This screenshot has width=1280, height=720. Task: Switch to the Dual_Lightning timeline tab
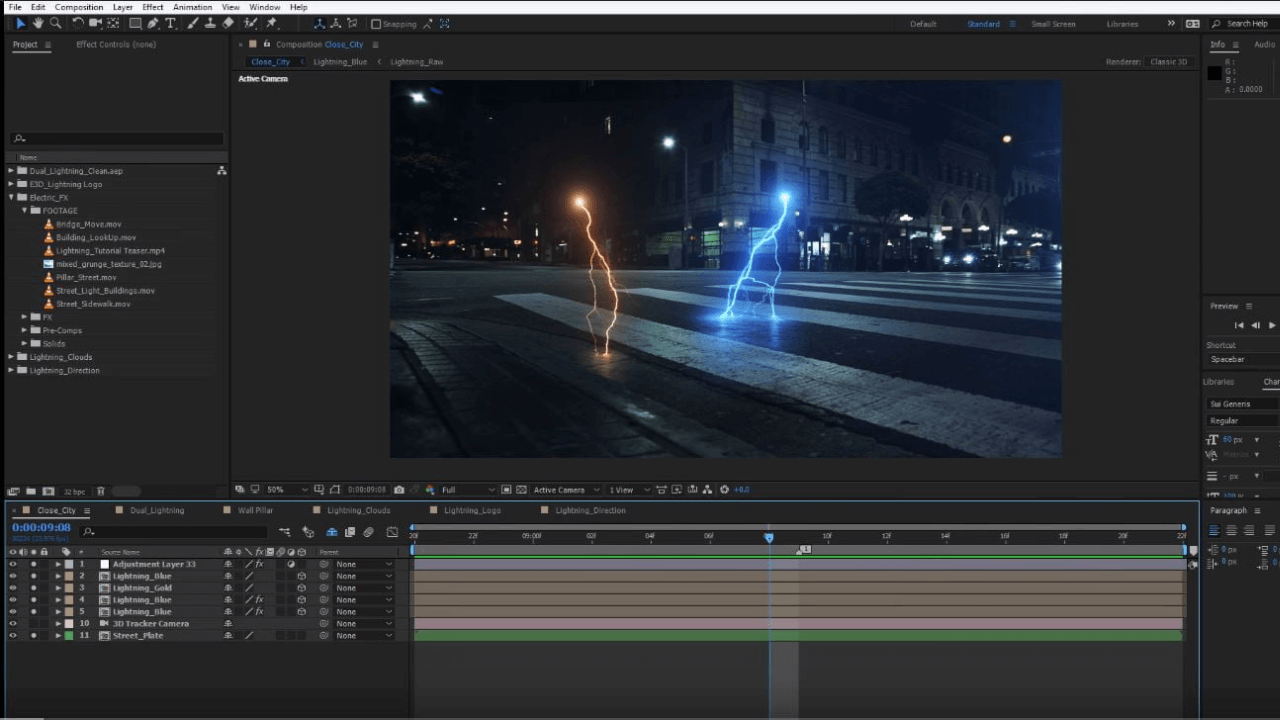(x=157, y=510)
